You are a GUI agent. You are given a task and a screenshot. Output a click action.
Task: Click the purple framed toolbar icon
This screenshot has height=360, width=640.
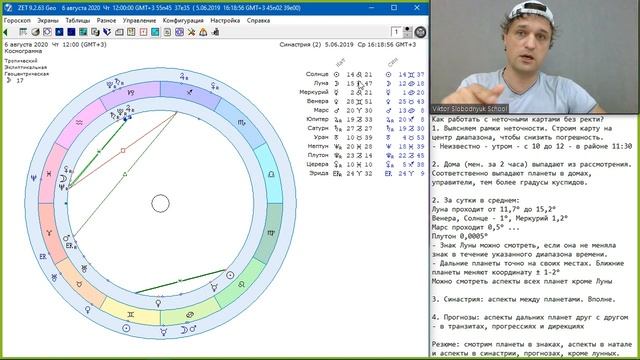pos(179,32)
